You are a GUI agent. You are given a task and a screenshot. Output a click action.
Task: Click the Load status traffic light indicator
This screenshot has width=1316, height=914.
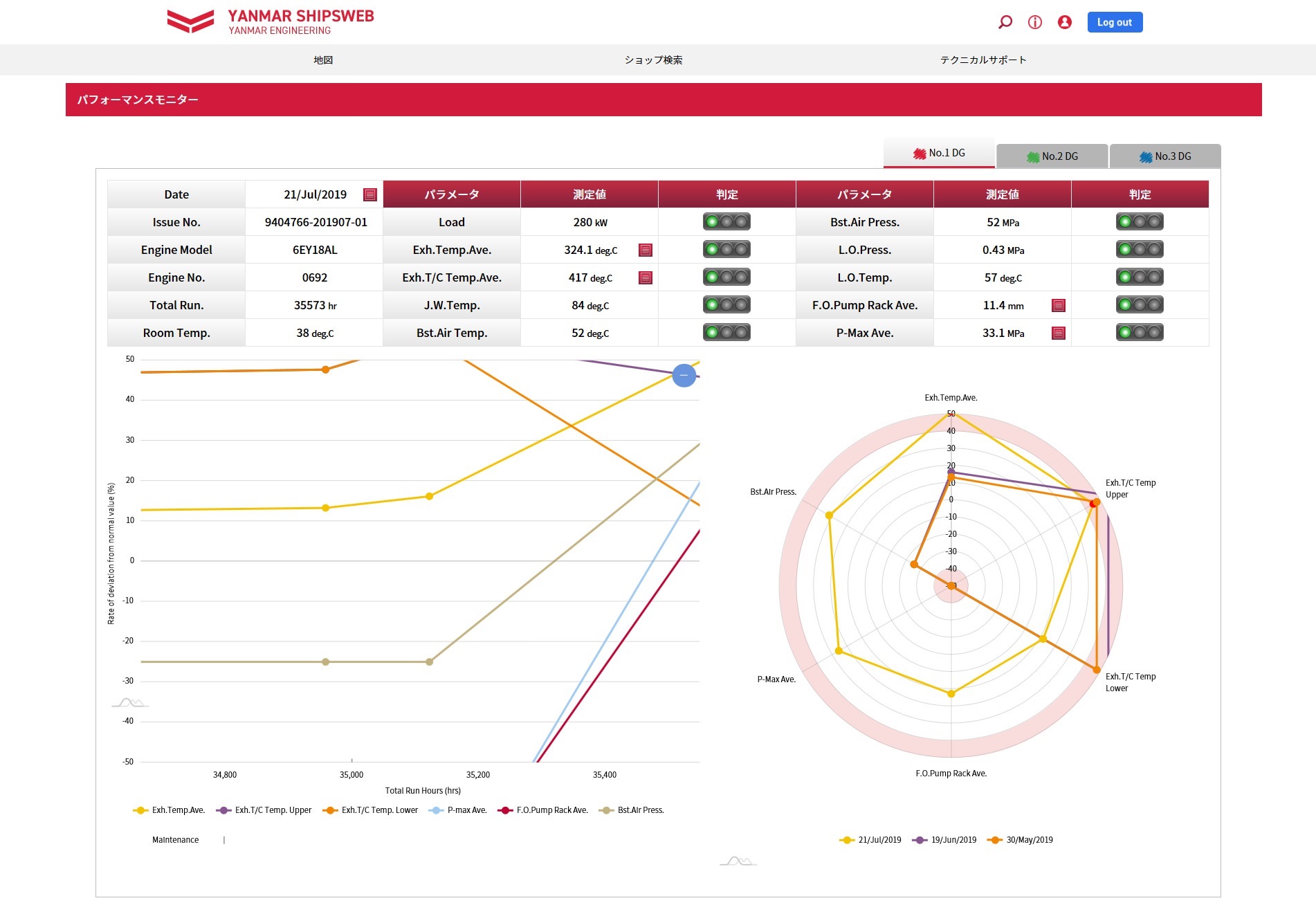click(x=726, y=222)
